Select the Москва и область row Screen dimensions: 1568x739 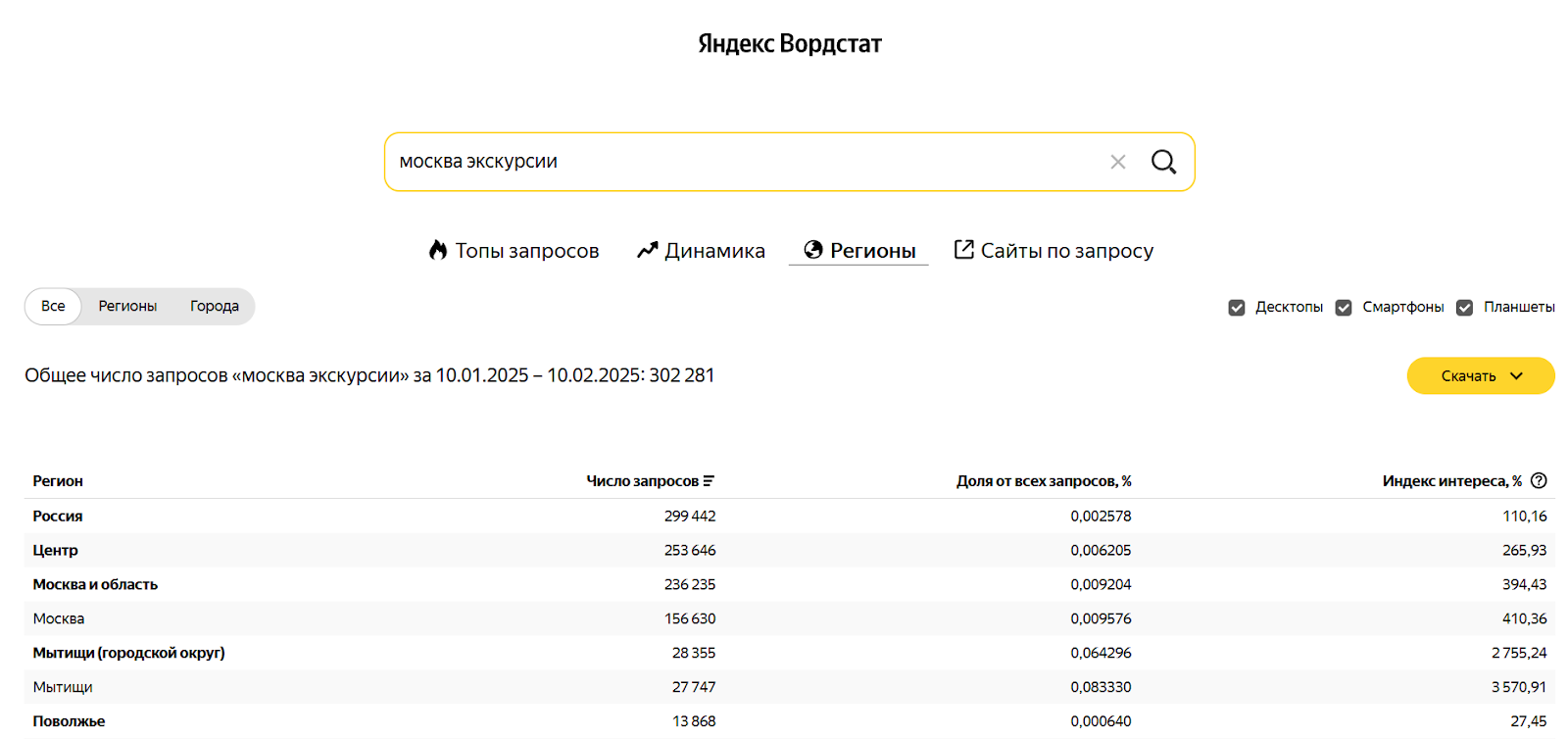[x=789, y=584]
